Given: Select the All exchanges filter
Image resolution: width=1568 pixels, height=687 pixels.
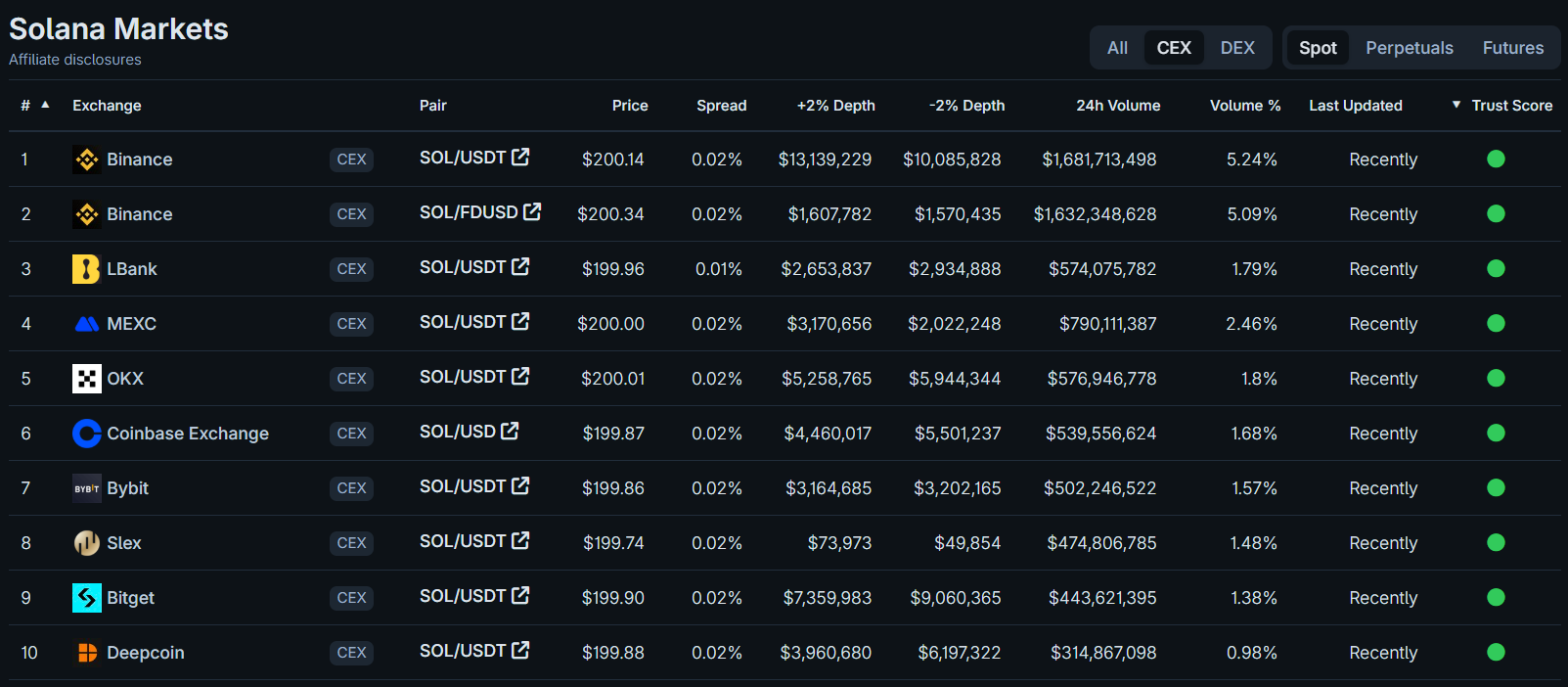Looking at the screenshot, I should [x=1117, y=46].
